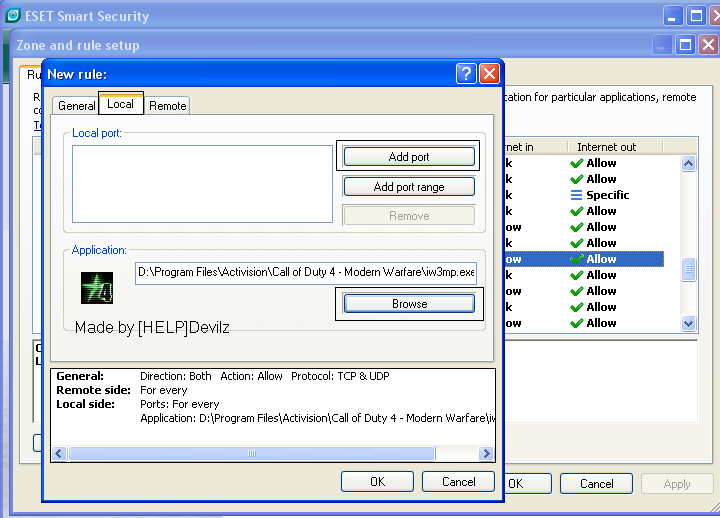Screen dimensions: 720x518
Task: Click the Specific lines icon
Action: coord(576,195)
